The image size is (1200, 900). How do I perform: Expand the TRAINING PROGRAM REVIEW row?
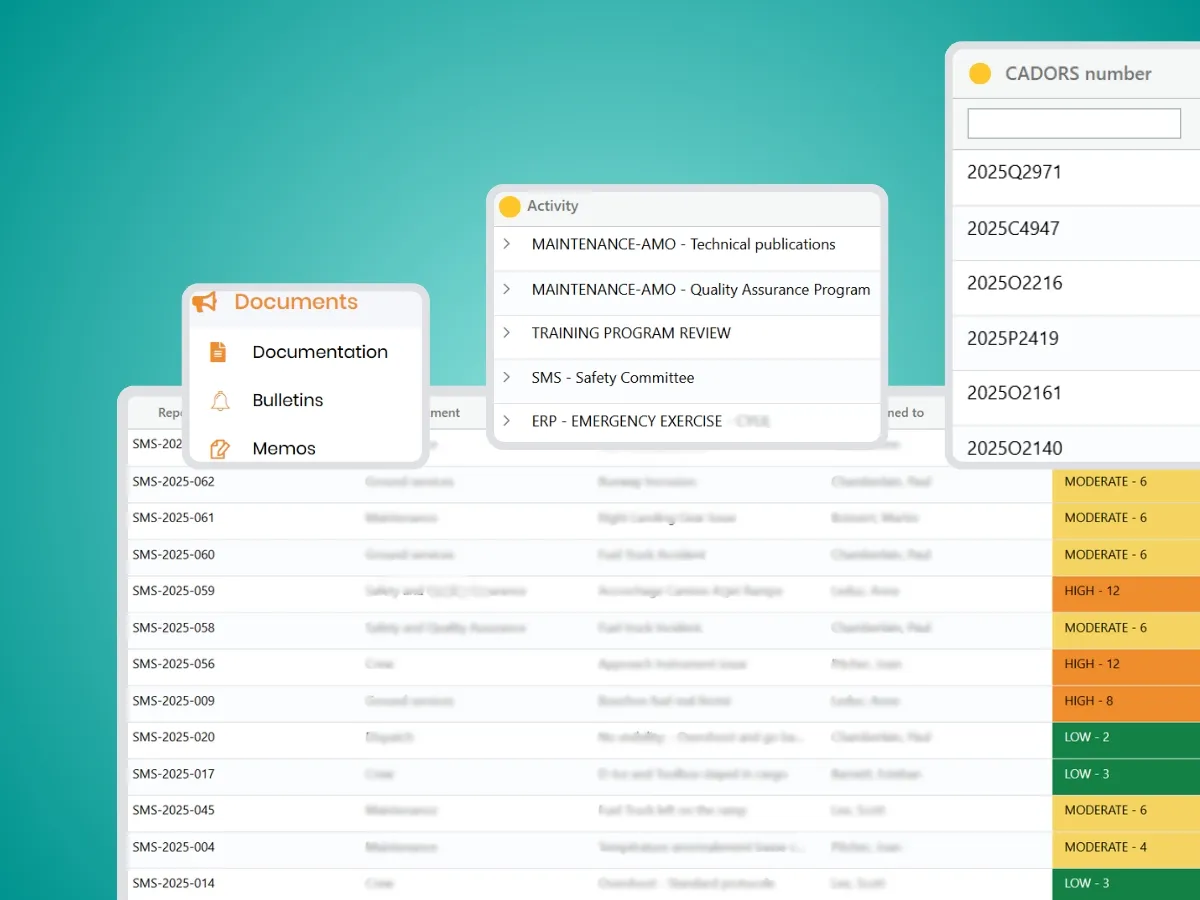pos(507,333)
